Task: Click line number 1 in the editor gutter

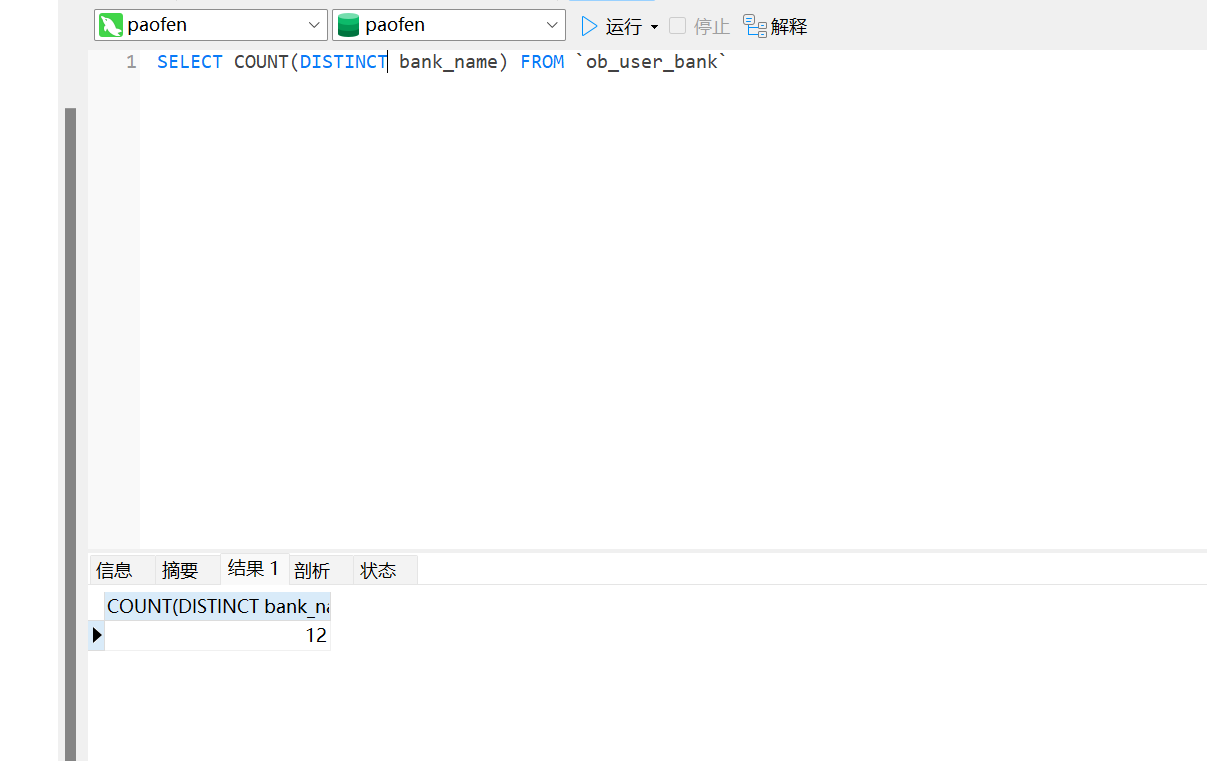Action: pyautogui.click(x=131, y=62)
